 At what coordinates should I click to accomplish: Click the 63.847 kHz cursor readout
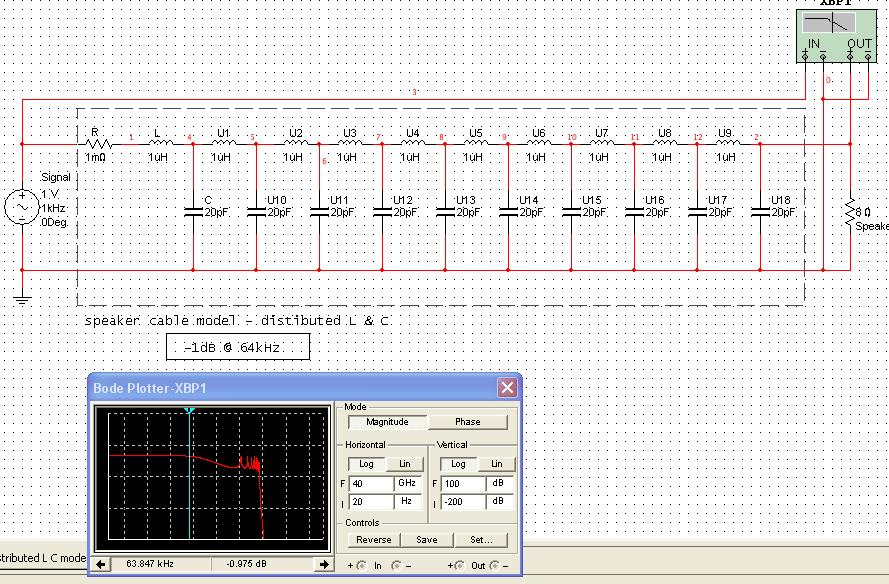point(150,564)
